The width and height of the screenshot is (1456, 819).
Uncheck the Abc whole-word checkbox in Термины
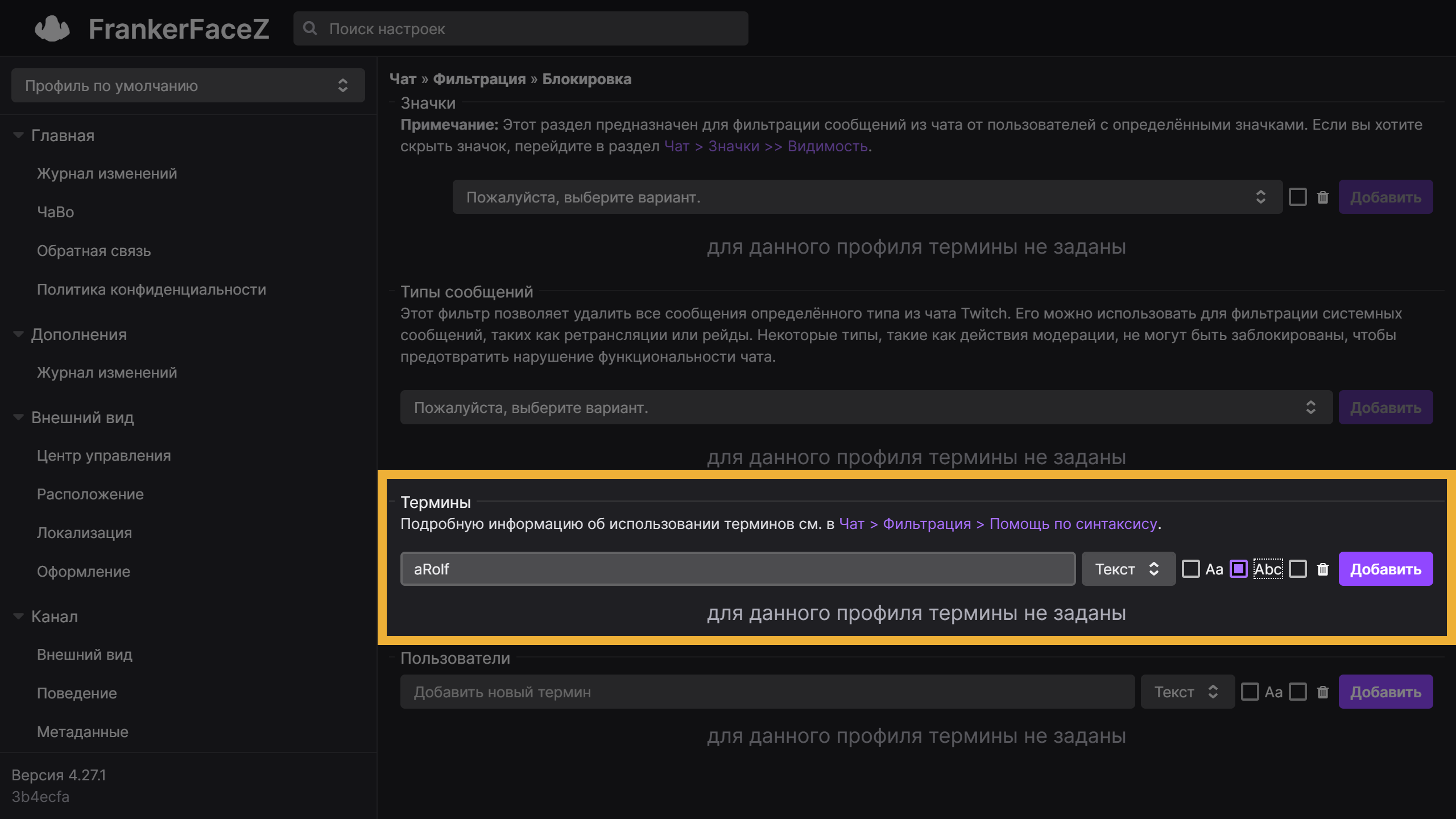pos(1239,569)
